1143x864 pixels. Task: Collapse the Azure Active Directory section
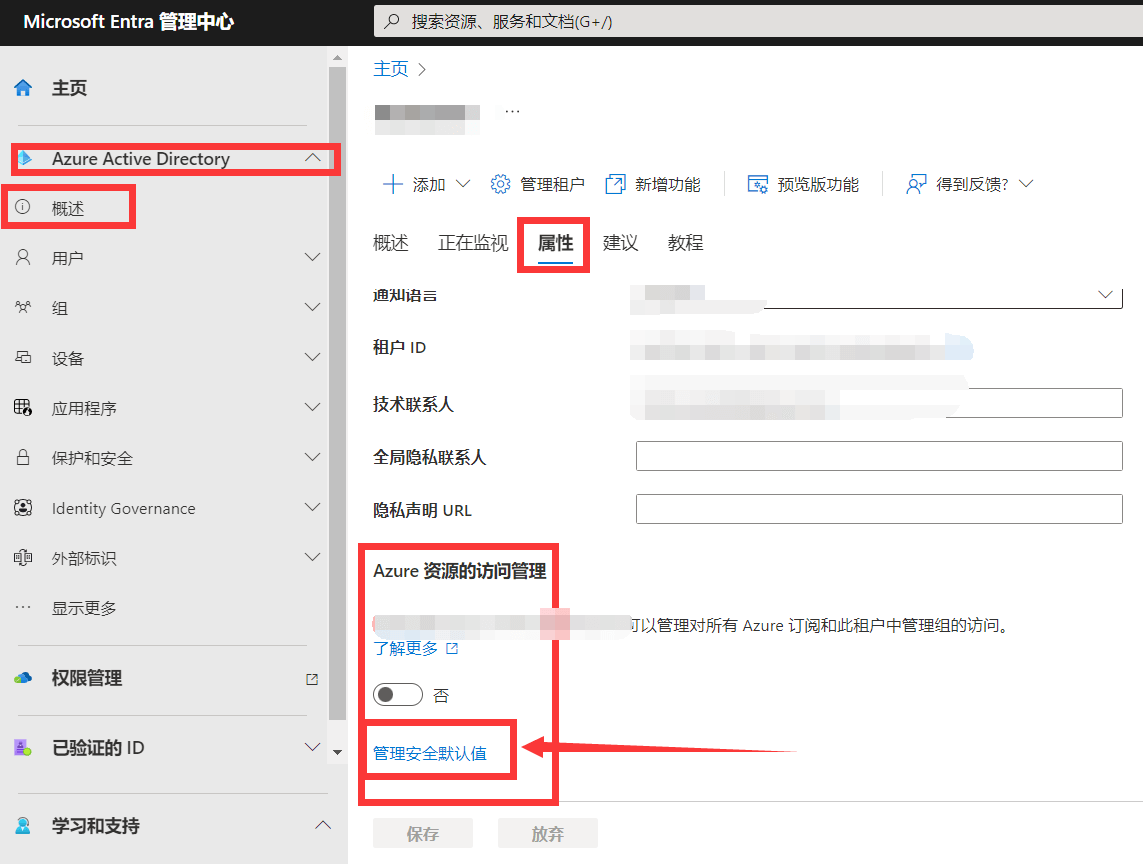(x=312, y=158)
